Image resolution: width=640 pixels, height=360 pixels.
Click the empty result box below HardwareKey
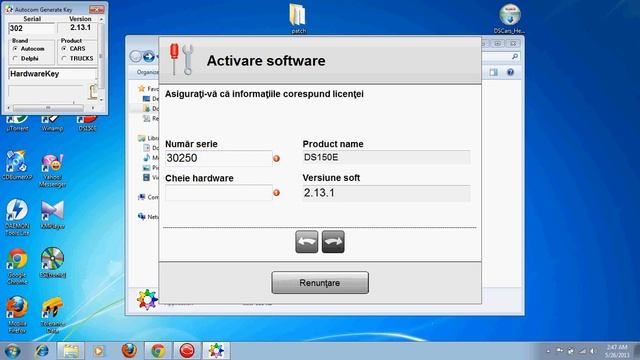(x=46, y=91)
